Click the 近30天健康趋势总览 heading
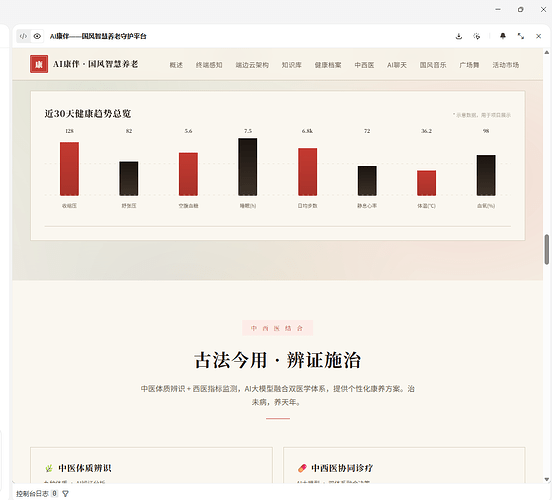The height and width of the screenshot is (500, 552). pos(88,114)
